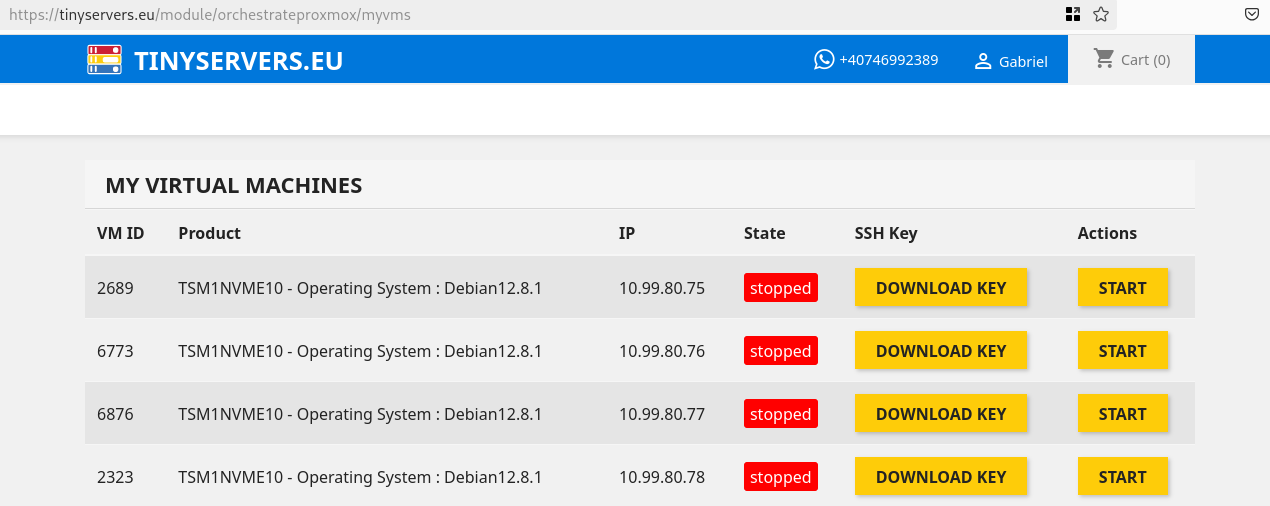Image resolution: width=1270 pixels, height=506 pixels.
Task: Click the stopped state badge for VM 2689
Action: [781, 288]
